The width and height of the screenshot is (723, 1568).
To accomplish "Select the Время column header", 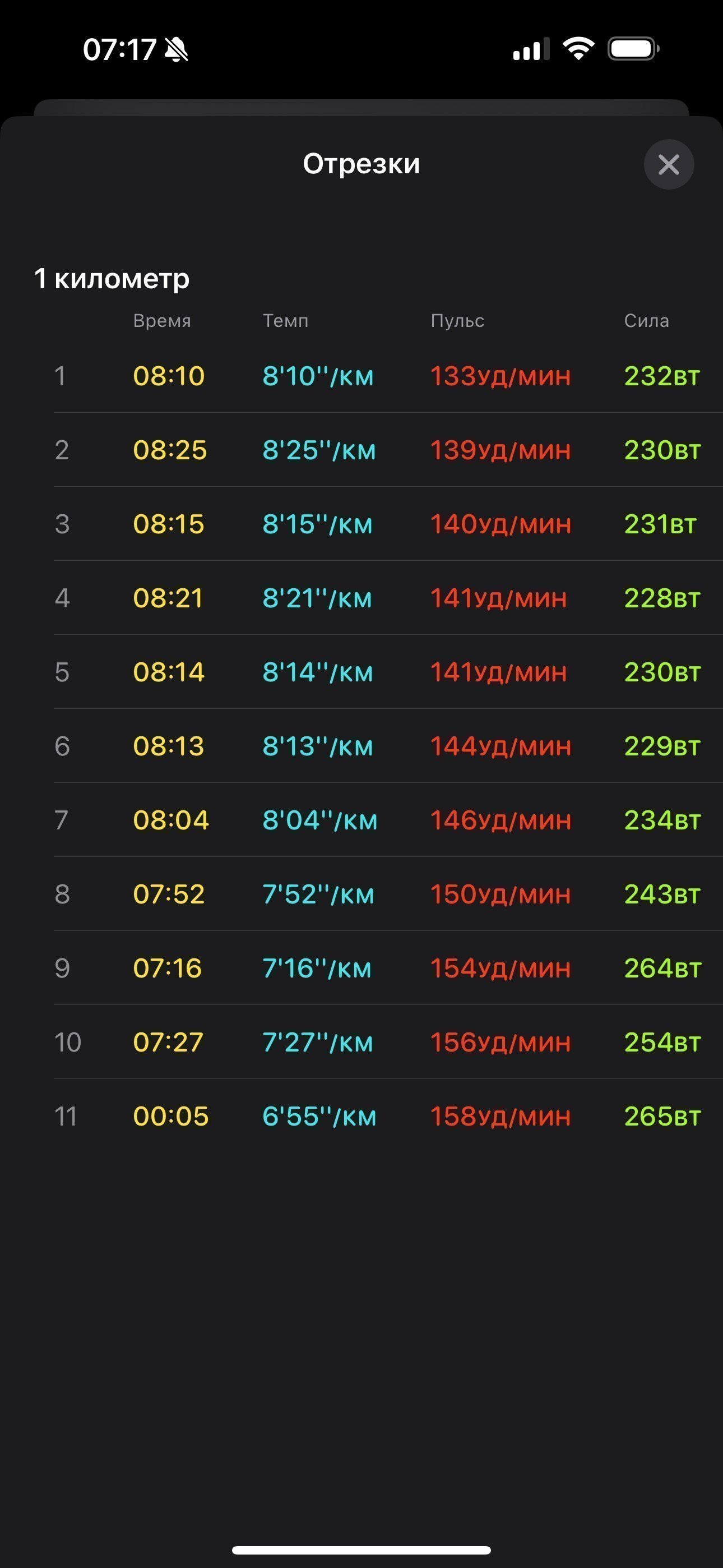I will 162,321.
